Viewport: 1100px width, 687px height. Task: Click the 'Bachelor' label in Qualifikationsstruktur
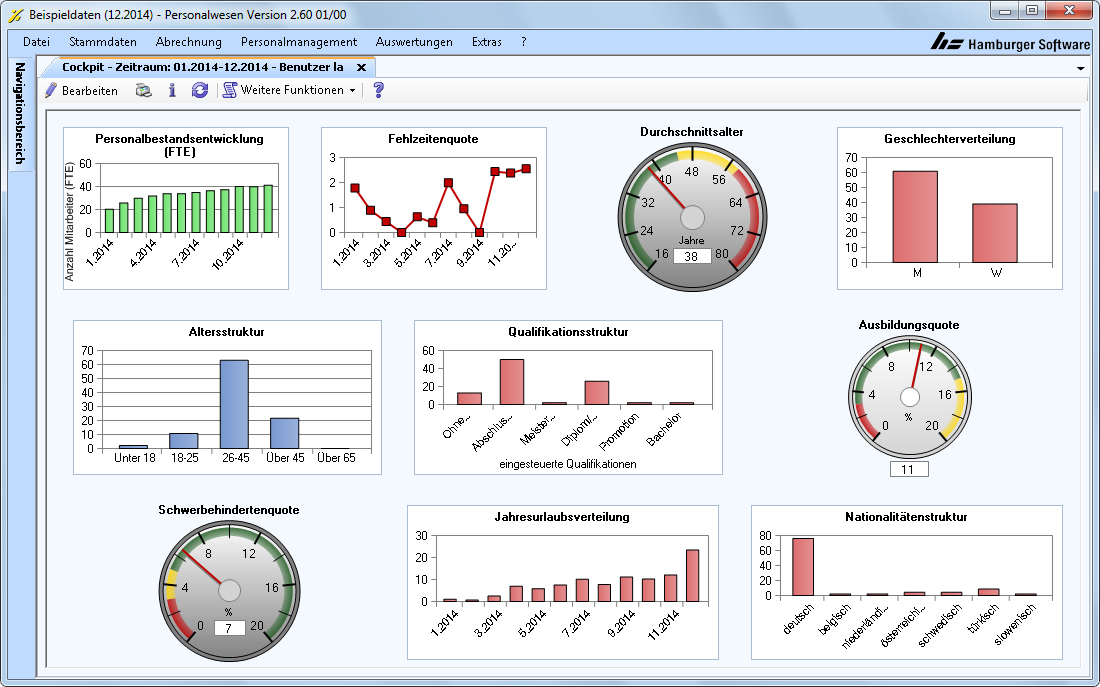pos(664,429)
